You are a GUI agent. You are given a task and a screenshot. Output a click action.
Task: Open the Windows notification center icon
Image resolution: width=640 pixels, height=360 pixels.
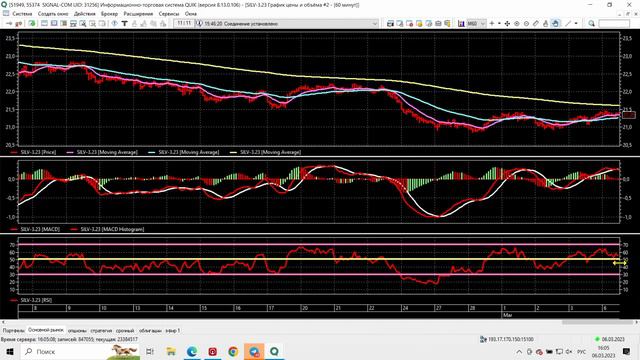click(x=627, y=351)
